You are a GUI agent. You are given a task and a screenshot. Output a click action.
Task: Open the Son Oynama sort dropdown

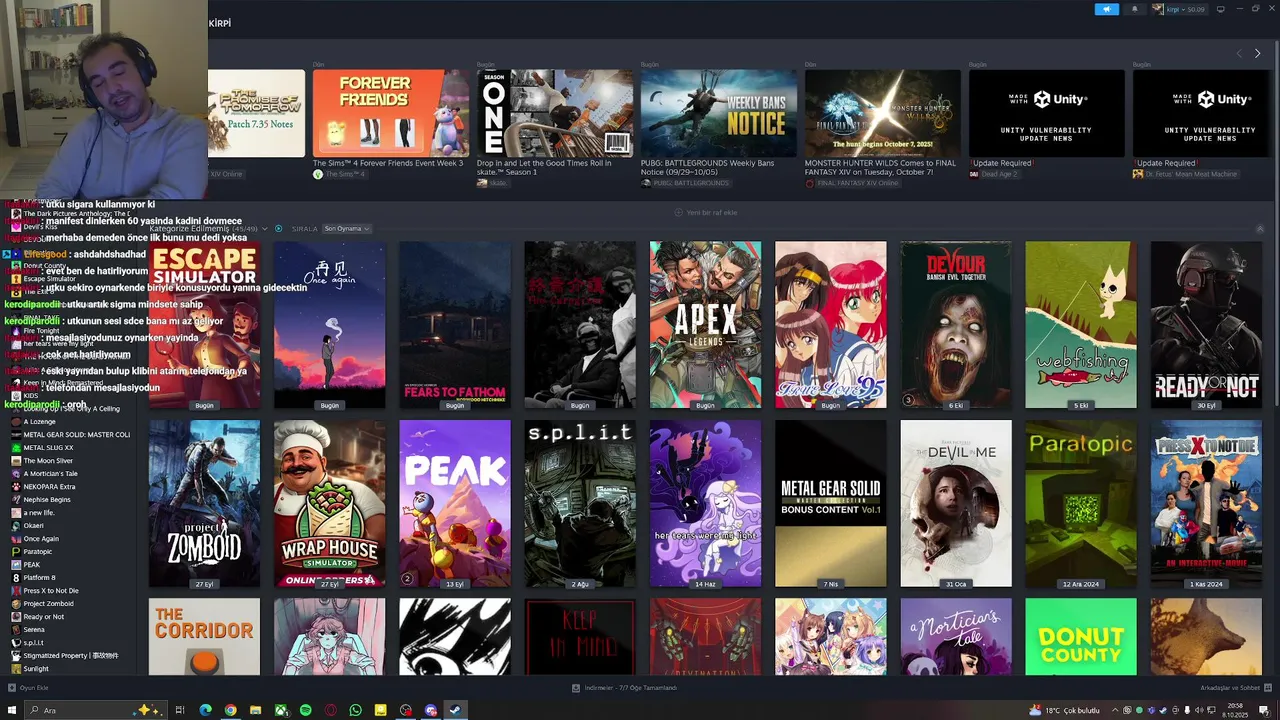(x=346, y=228)
